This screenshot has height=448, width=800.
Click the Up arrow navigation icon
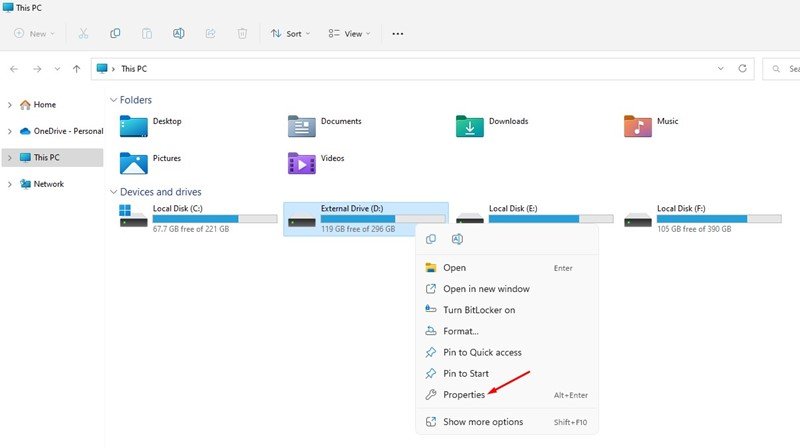[x=76, y=69]
